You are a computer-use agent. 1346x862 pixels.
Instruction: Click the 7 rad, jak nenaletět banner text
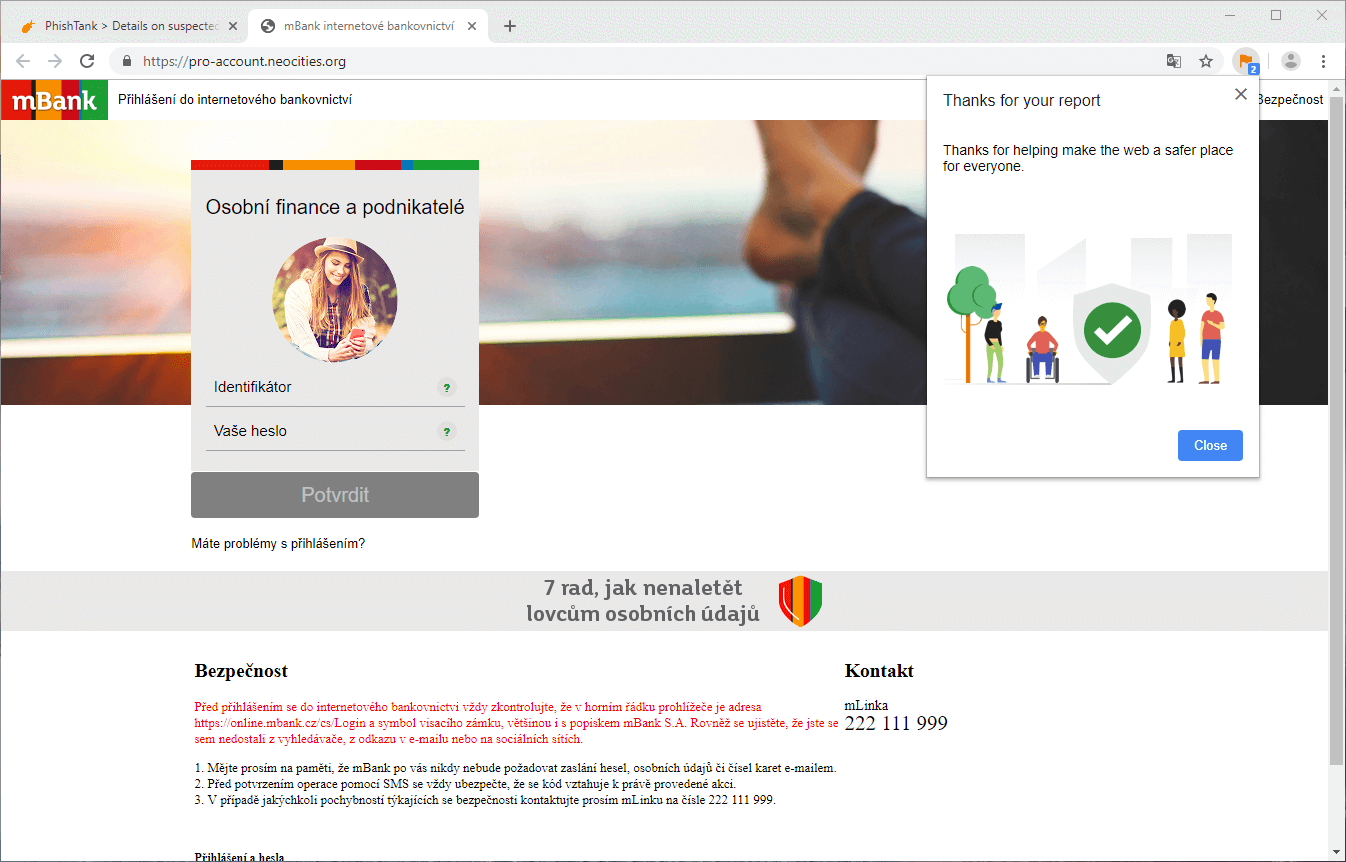(643, 601)
